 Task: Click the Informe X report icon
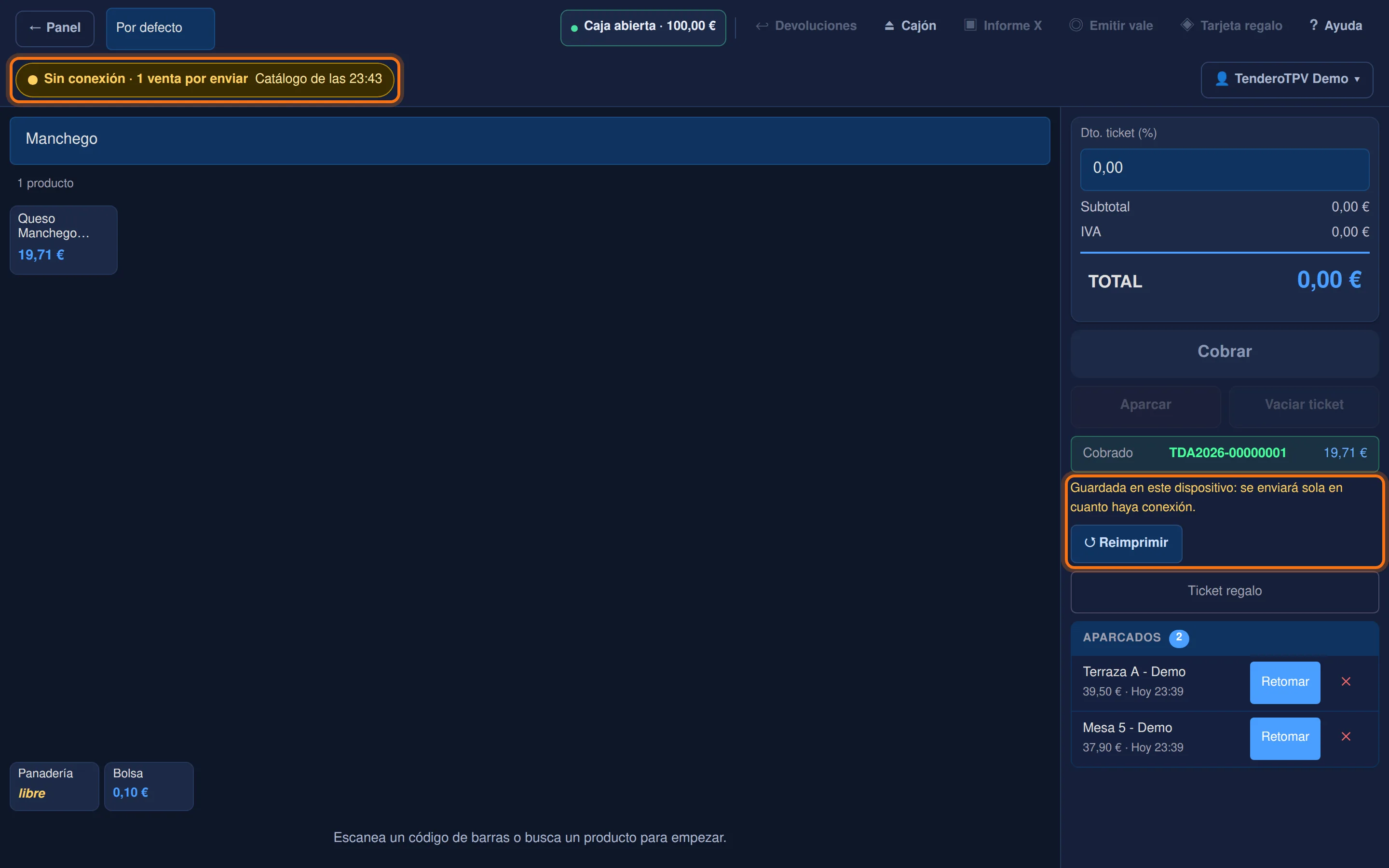[970, 25]
